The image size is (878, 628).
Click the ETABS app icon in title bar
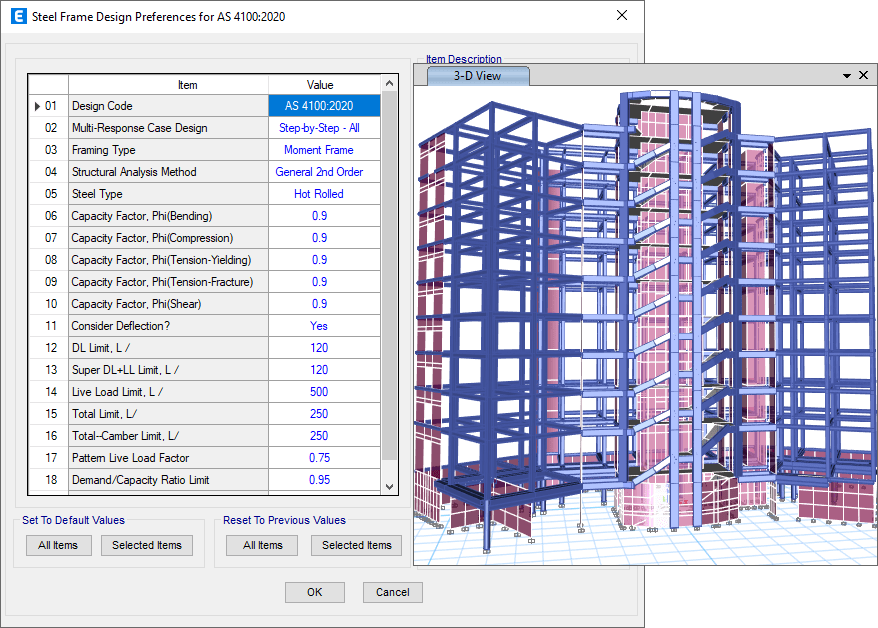18,16
